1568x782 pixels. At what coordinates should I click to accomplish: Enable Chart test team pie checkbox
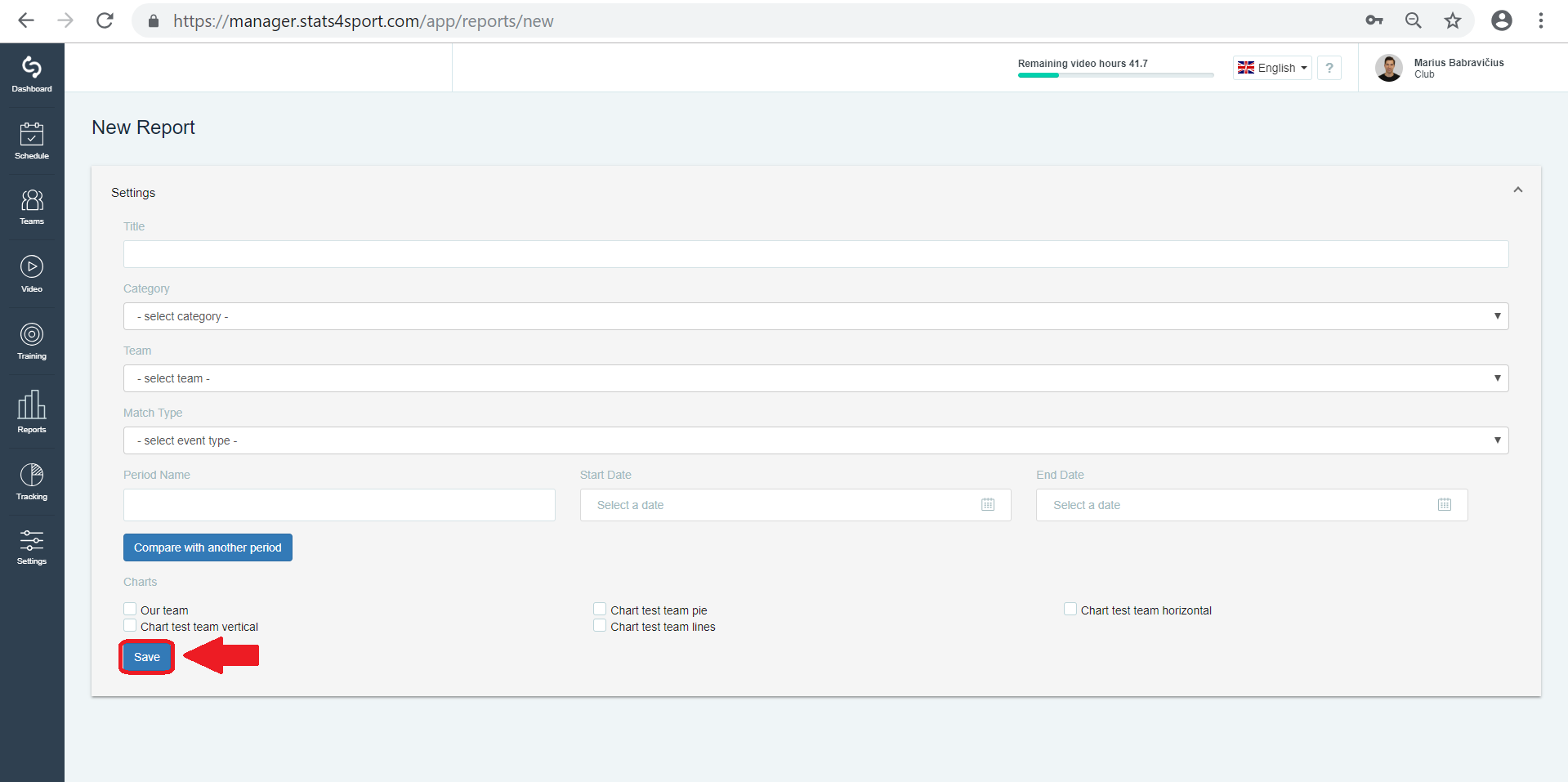click(600, 609)
